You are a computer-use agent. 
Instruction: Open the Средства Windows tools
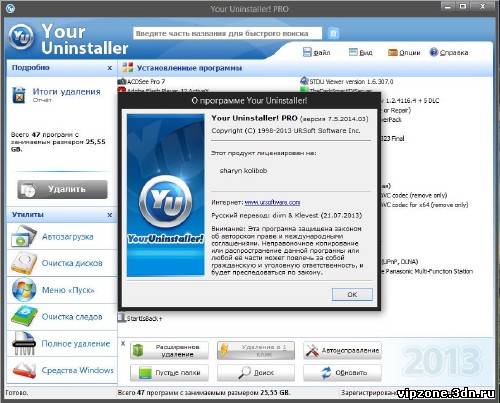pos(62,370)
